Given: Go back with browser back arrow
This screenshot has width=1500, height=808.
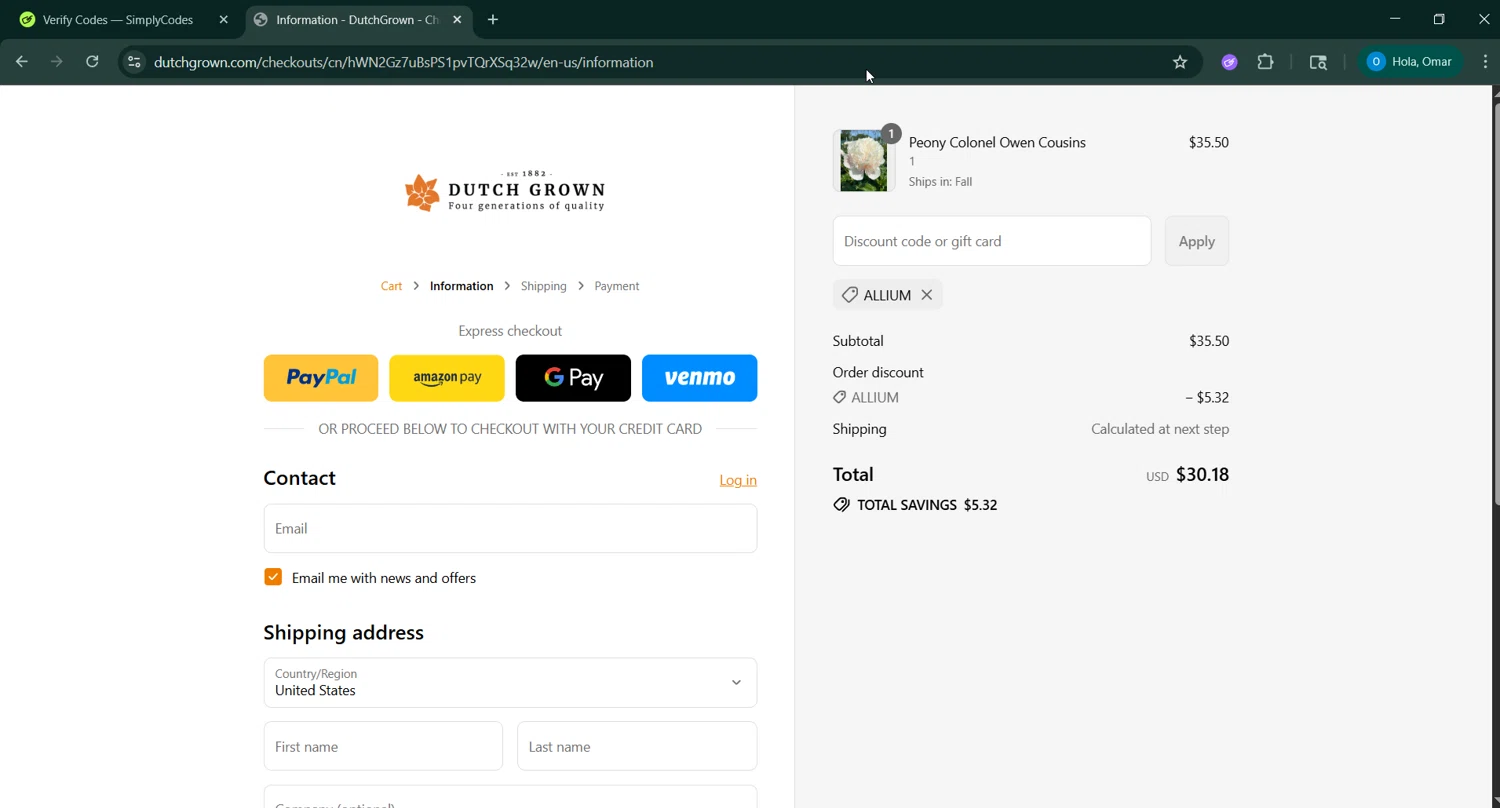Looking at the screenshot, I should coord(22,62).
